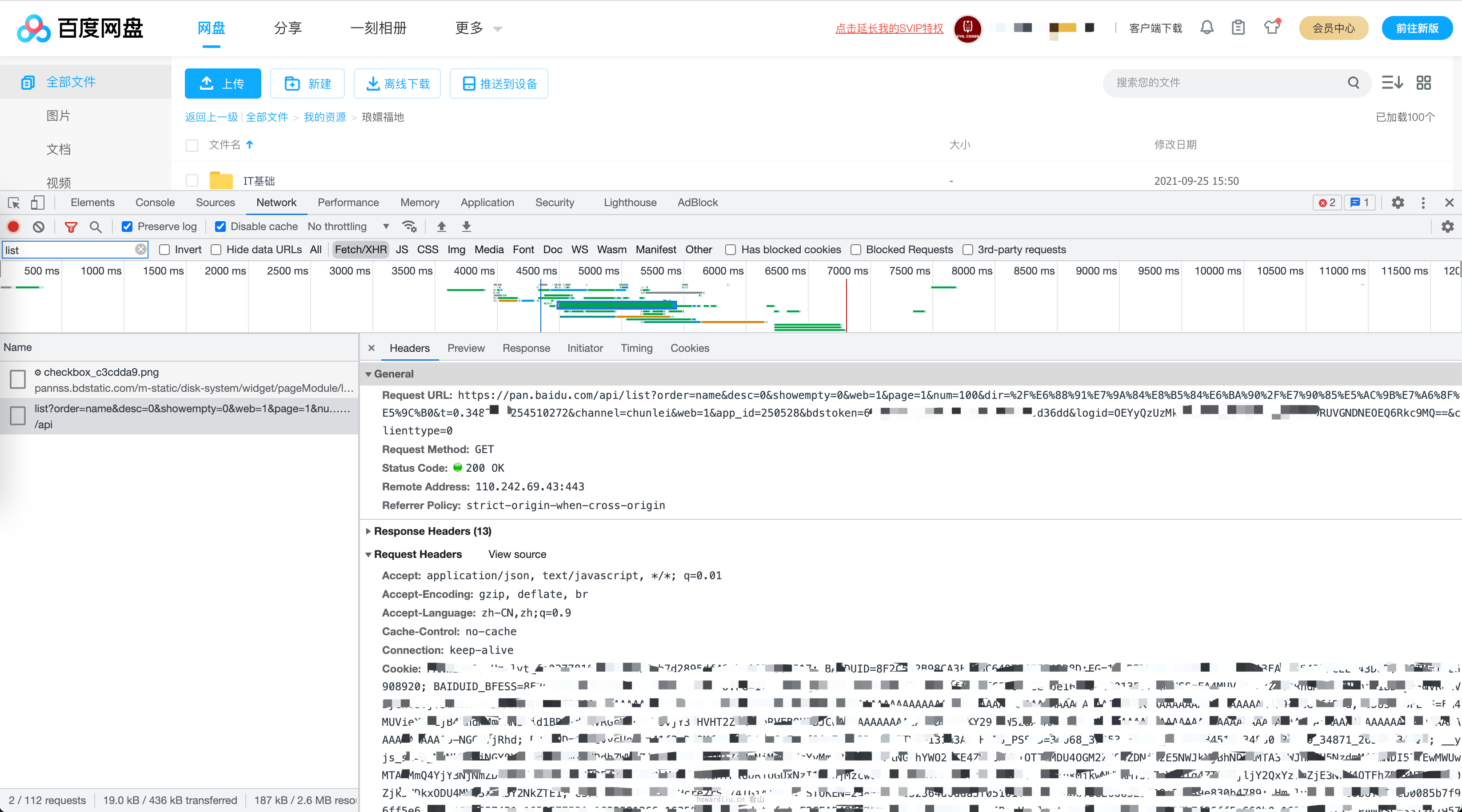Open the Preview tab of request details
The height and width of the screenshot is (812, 1462).
click(x=465, y=348)
